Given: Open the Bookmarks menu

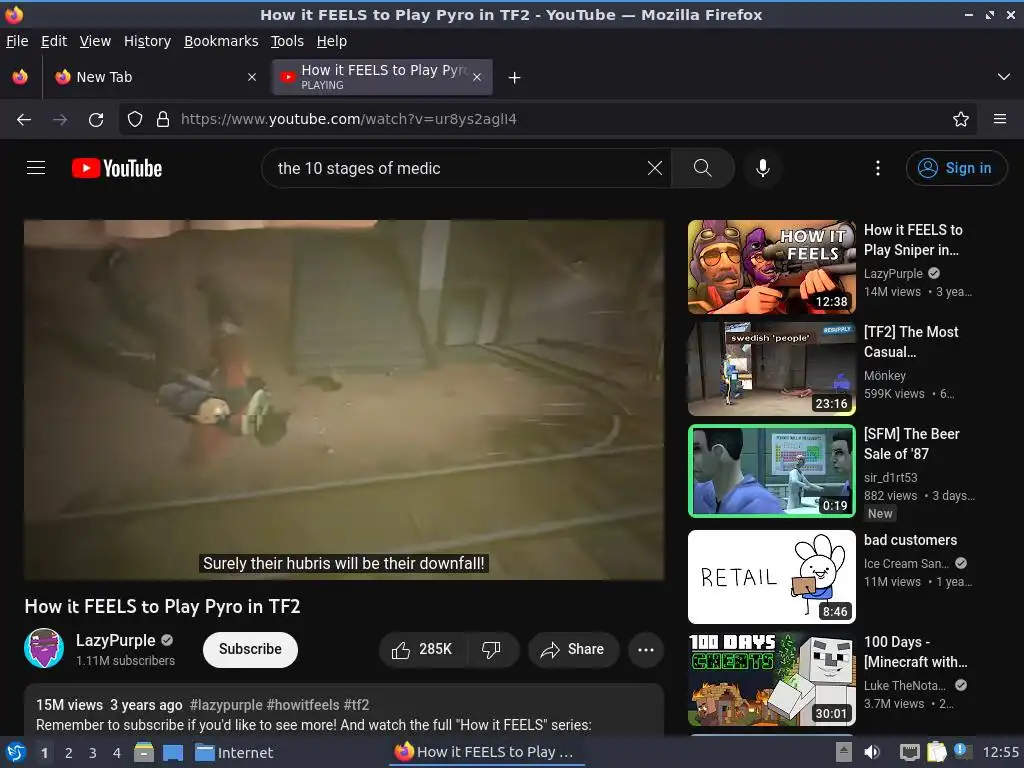Looking at the screenshot, I should pyautogui.click(x=221, y=41).
